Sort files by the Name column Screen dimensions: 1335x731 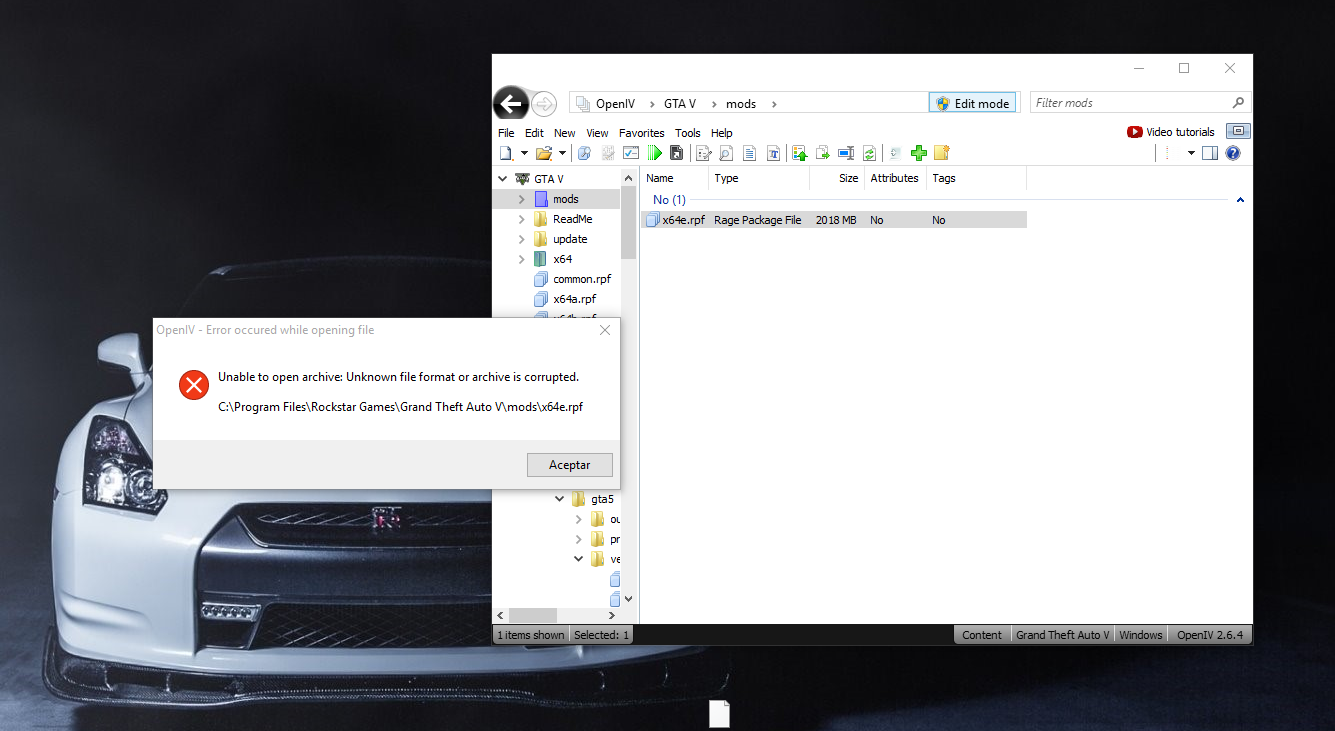[674, 178]
